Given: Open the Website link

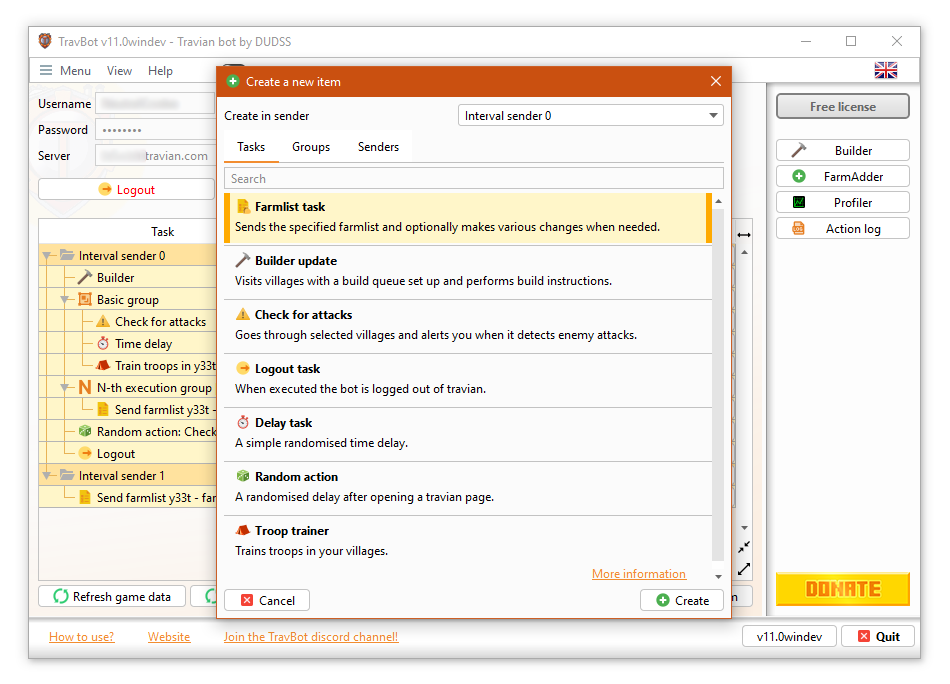Looking at the screenshot, I should [169, 637].
